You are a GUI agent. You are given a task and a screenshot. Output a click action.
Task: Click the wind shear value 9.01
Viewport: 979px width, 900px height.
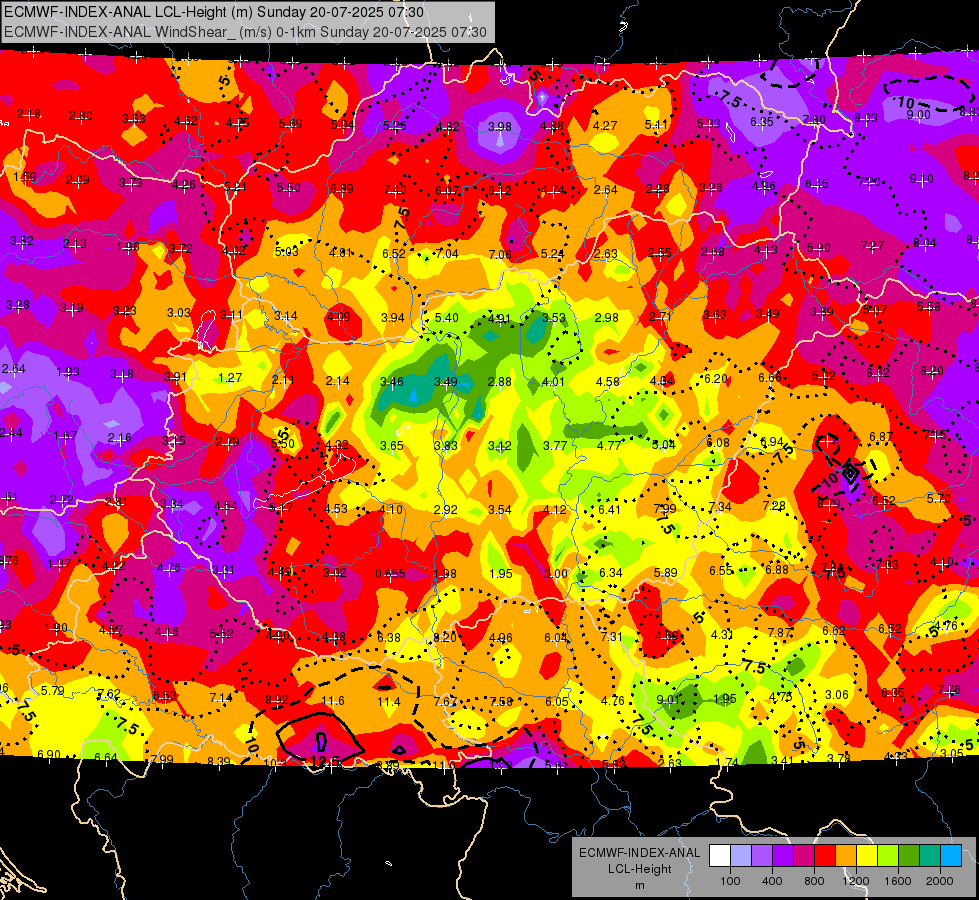click(668, 700)
